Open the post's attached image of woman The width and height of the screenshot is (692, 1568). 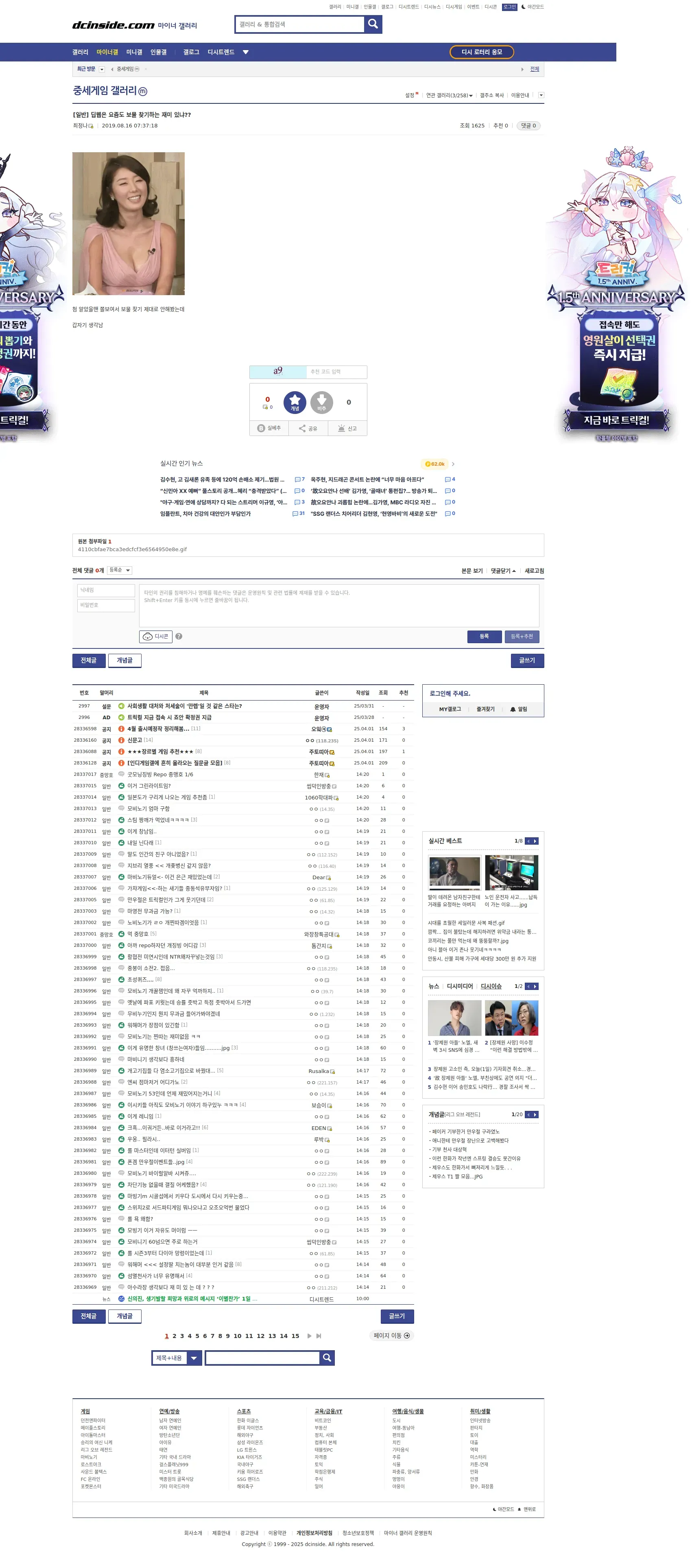(128, 223)
